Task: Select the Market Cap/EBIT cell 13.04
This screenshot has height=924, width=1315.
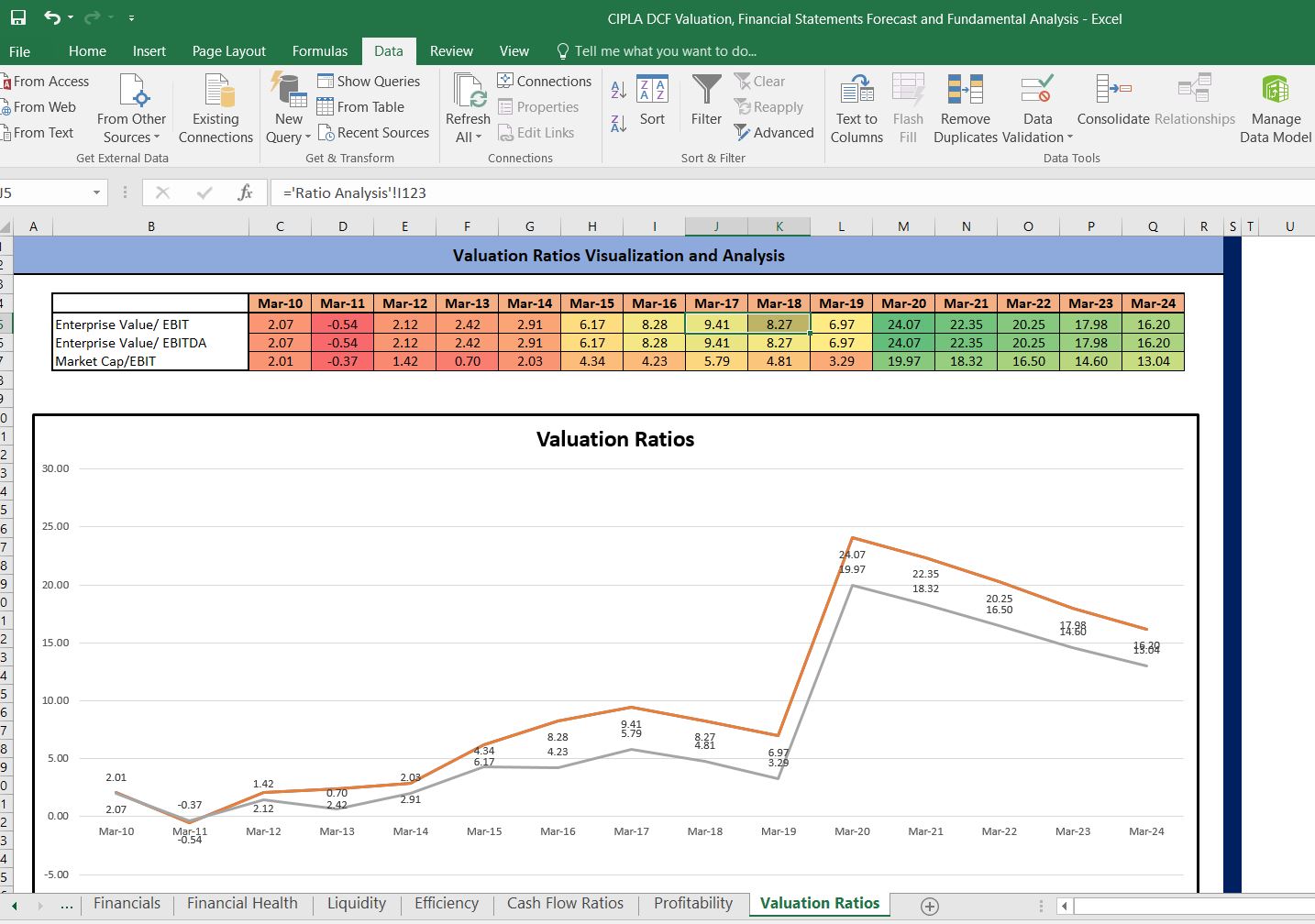Action: pos(1153,361)
